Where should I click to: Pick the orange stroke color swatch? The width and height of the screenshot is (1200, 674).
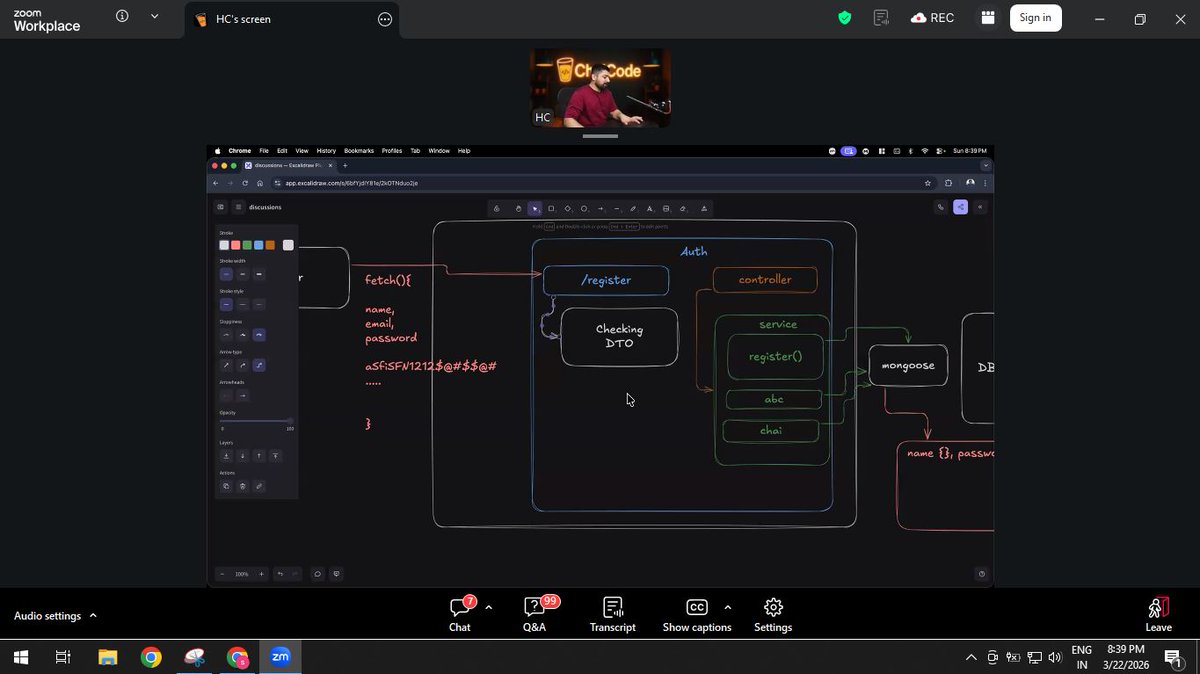(270, 245)
